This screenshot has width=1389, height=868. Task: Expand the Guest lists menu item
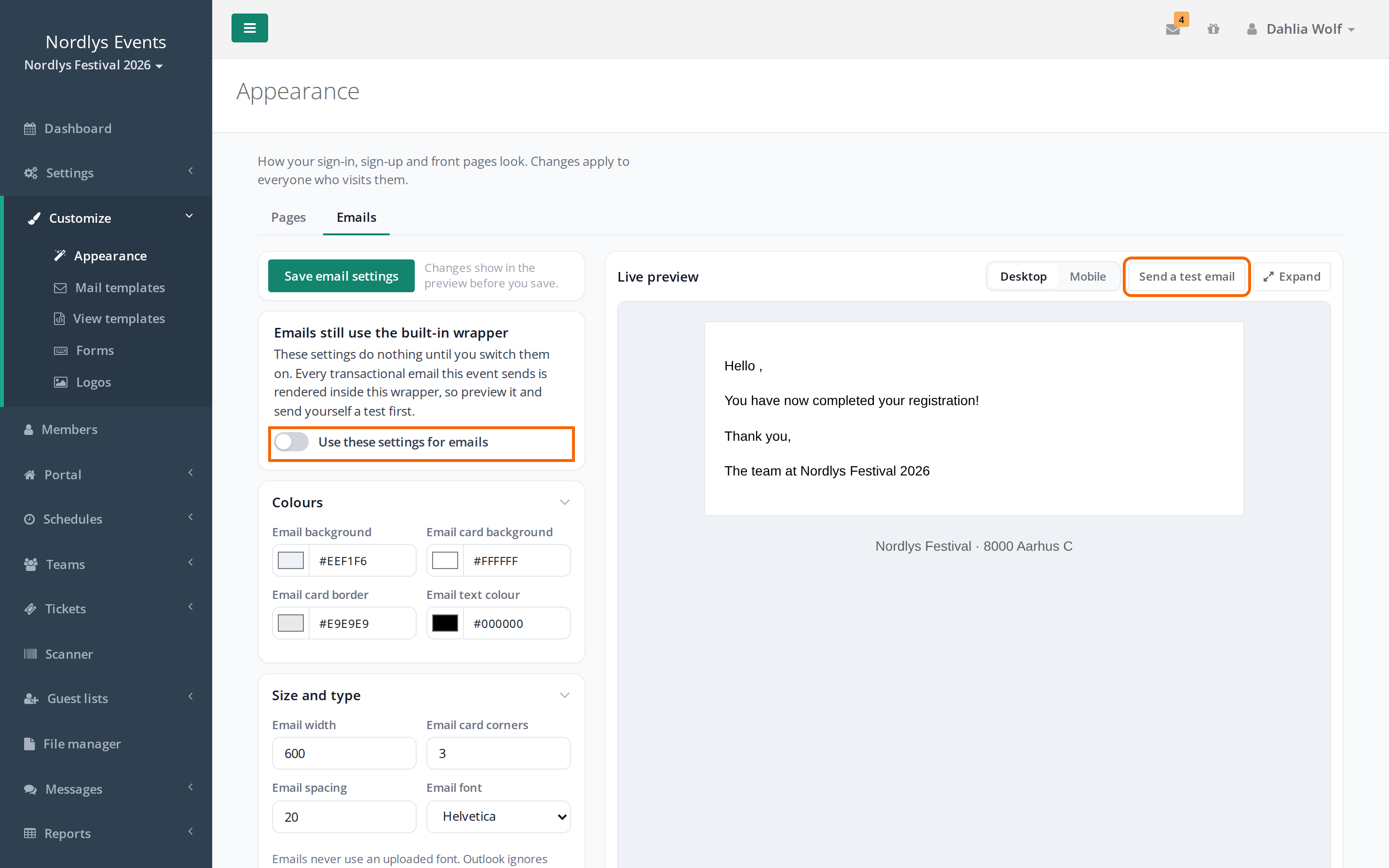[106, 699]
